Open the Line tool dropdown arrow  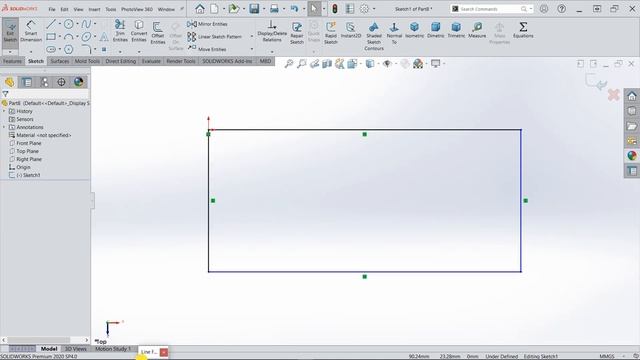[59, 24]
